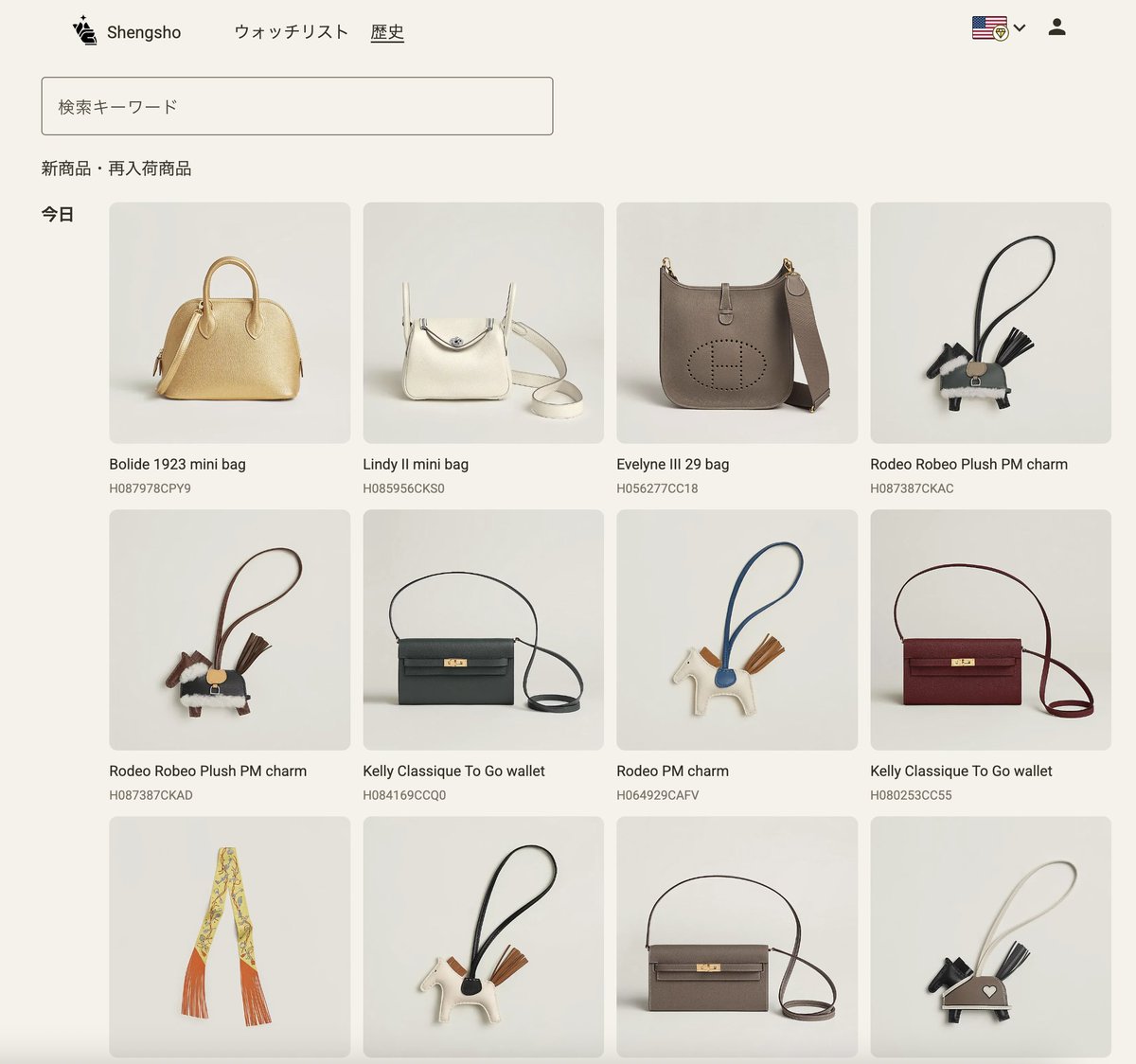The height and width of the screenshot is (1064, 1136).
Task: Select product code H087387CKAD
Action: point(151,795)
